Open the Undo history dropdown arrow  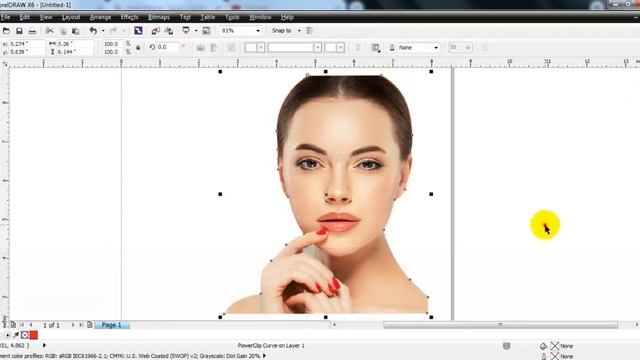[x=103, y=31]
